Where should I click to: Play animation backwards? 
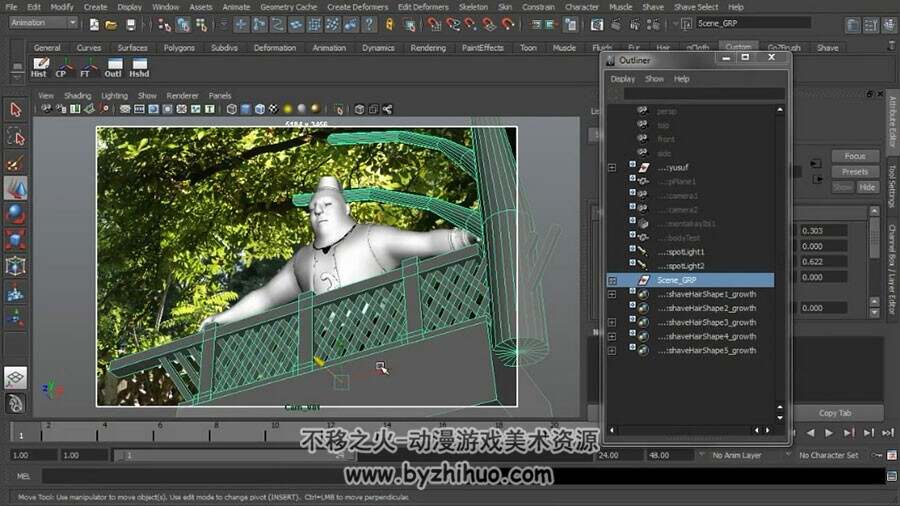(x=810, y=433)
